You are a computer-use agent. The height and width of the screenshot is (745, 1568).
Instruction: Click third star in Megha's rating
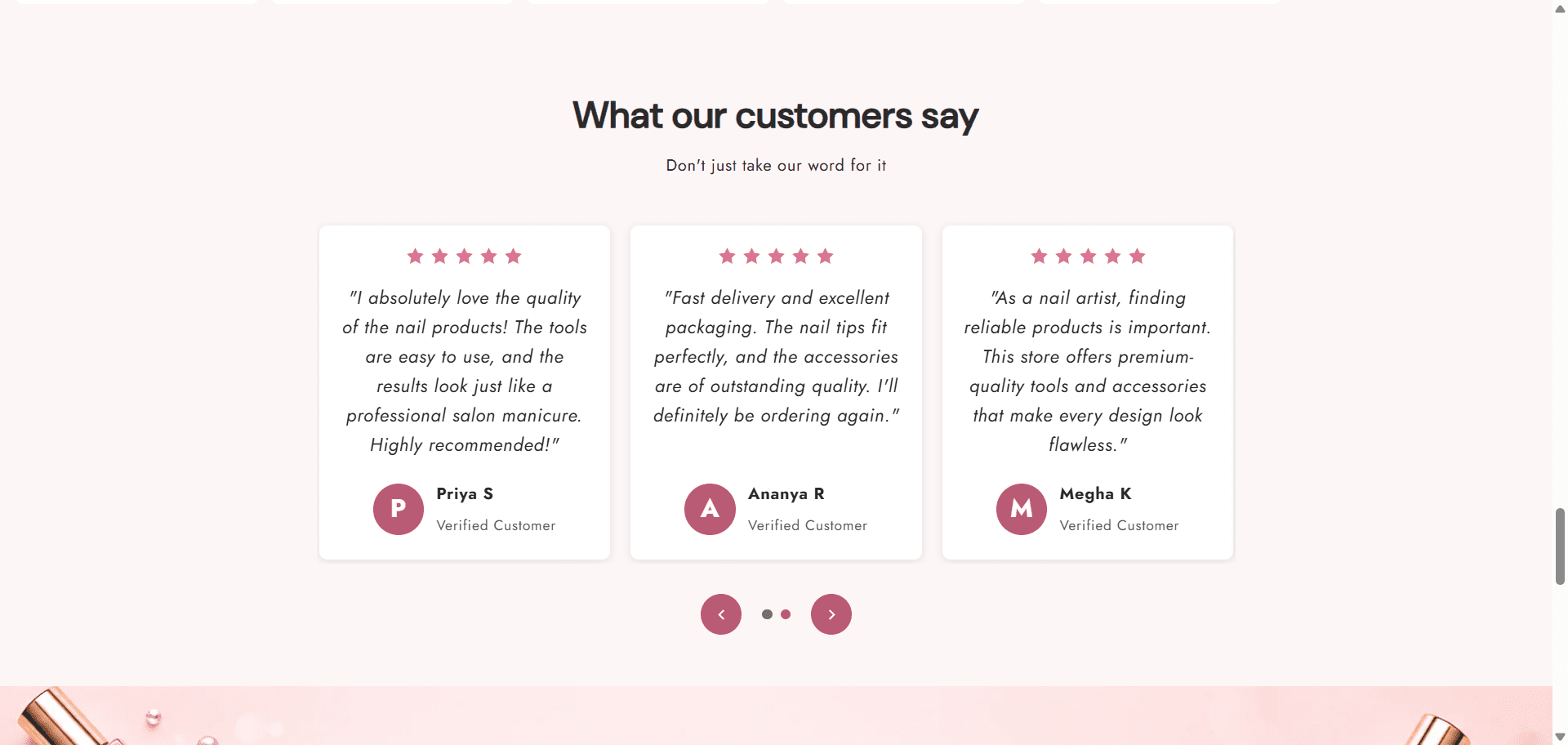tap(1088, 257)
